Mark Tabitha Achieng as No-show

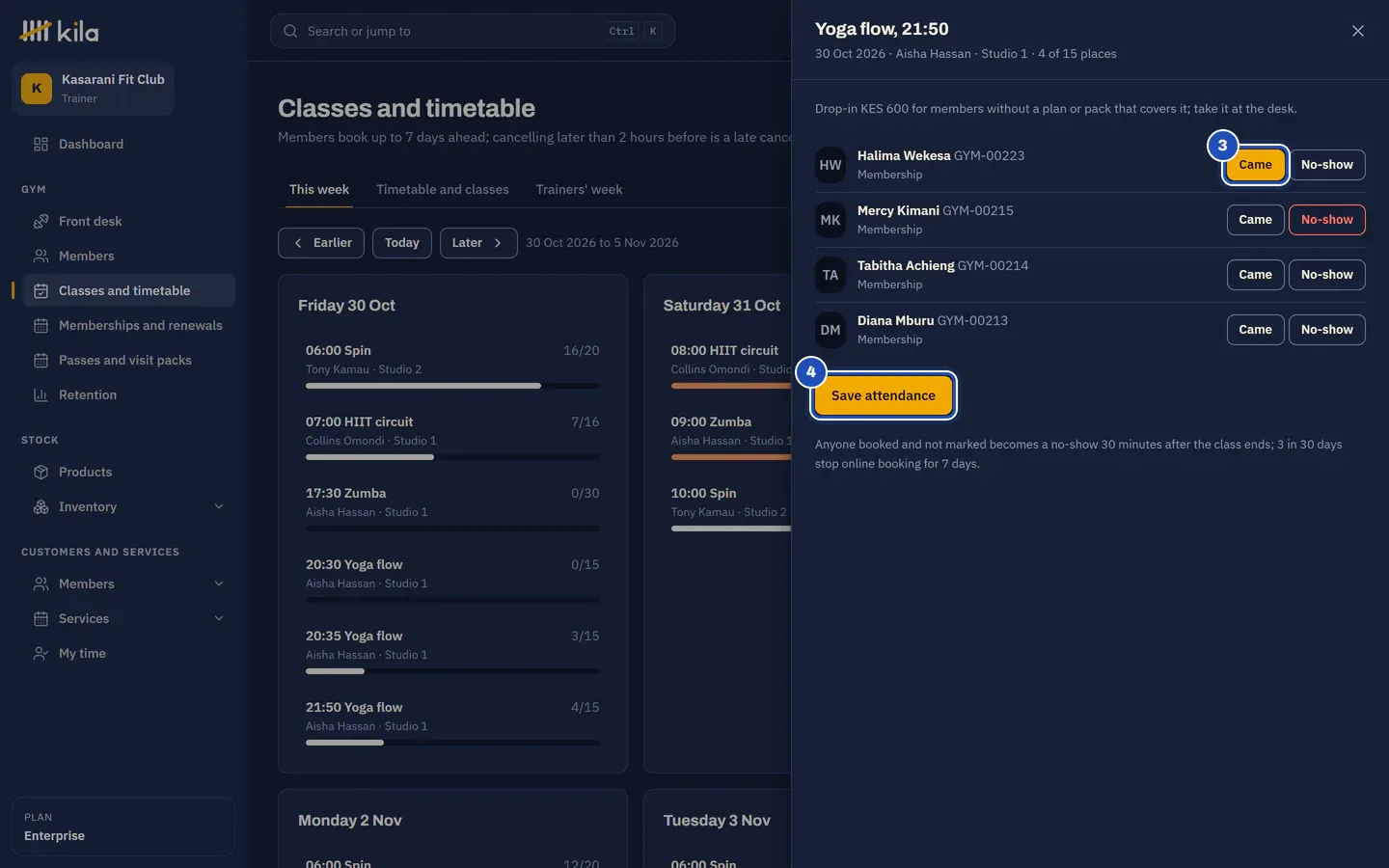pyautogui.click(x=1326, y=275)
